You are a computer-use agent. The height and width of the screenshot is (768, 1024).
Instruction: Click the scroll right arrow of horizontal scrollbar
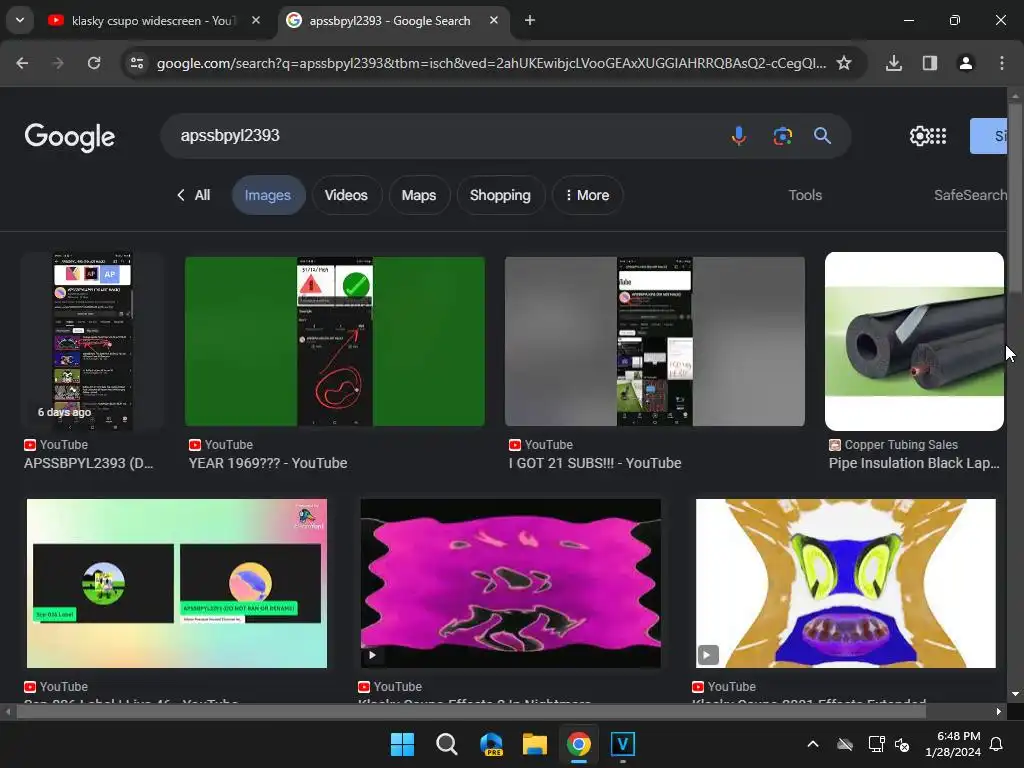point(999,712)
